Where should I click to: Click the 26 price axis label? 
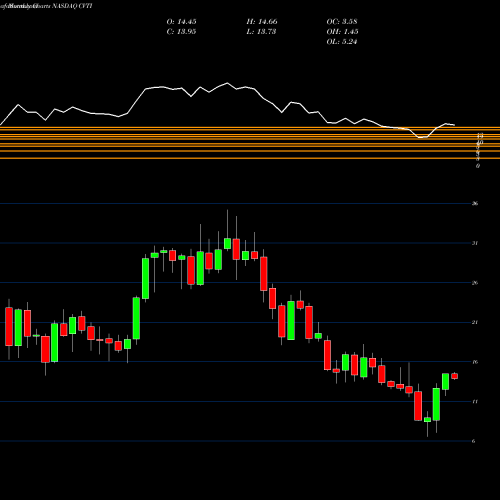tap(475, 283)
